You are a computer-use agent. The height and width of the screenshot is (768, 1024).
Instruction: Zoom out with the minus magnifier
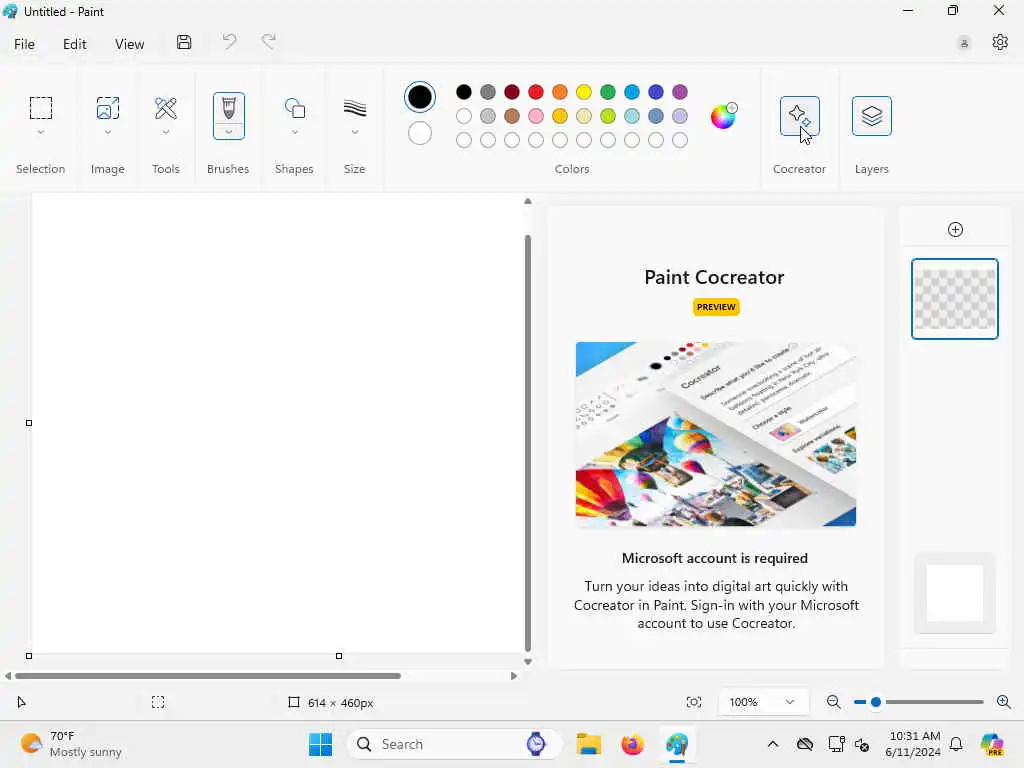click(x=833, y=702)
